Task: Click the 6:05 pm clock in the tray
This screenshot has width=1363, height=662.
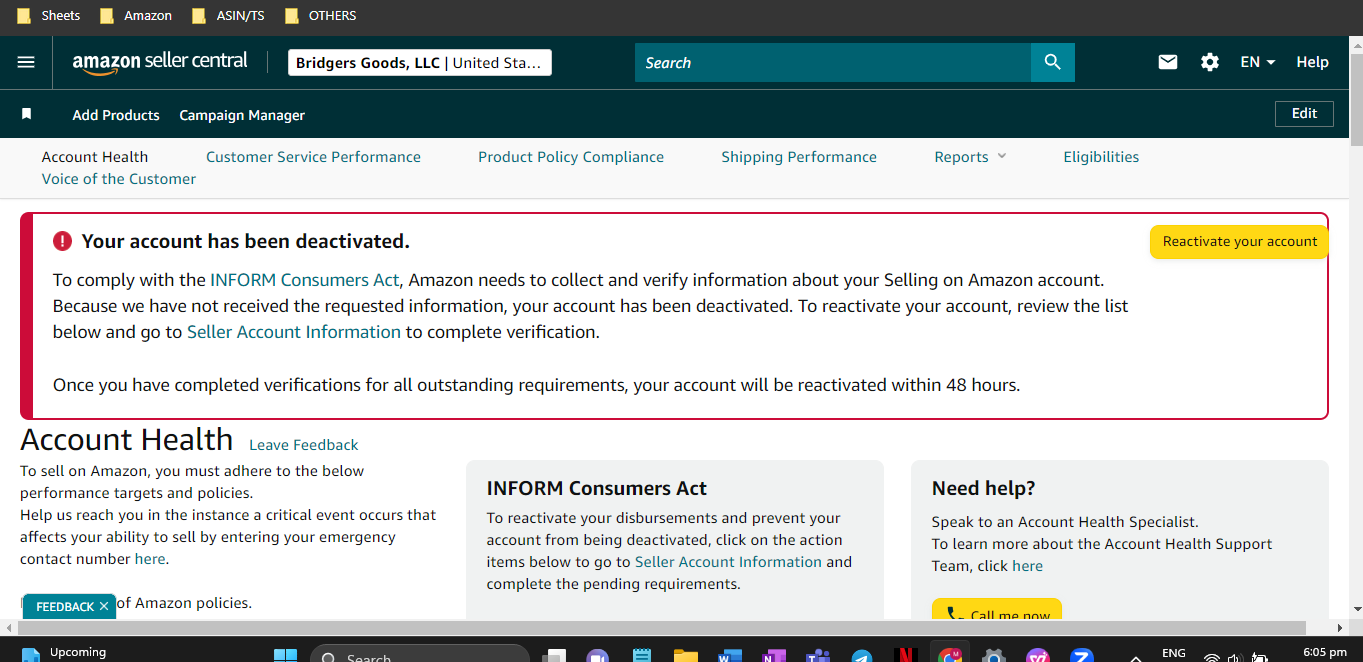Action: click(x=1325, y=653)
